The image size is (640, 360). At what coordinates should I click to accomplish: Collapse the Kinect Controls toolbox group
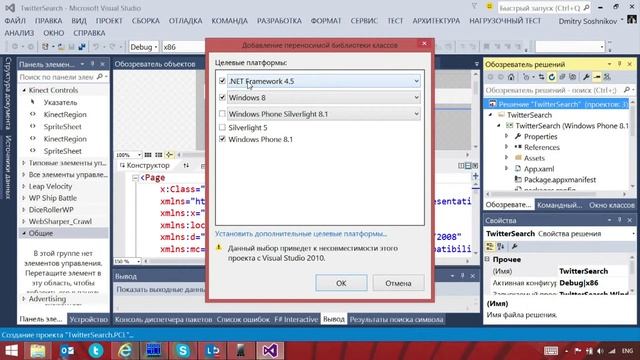tap(24, 90)
